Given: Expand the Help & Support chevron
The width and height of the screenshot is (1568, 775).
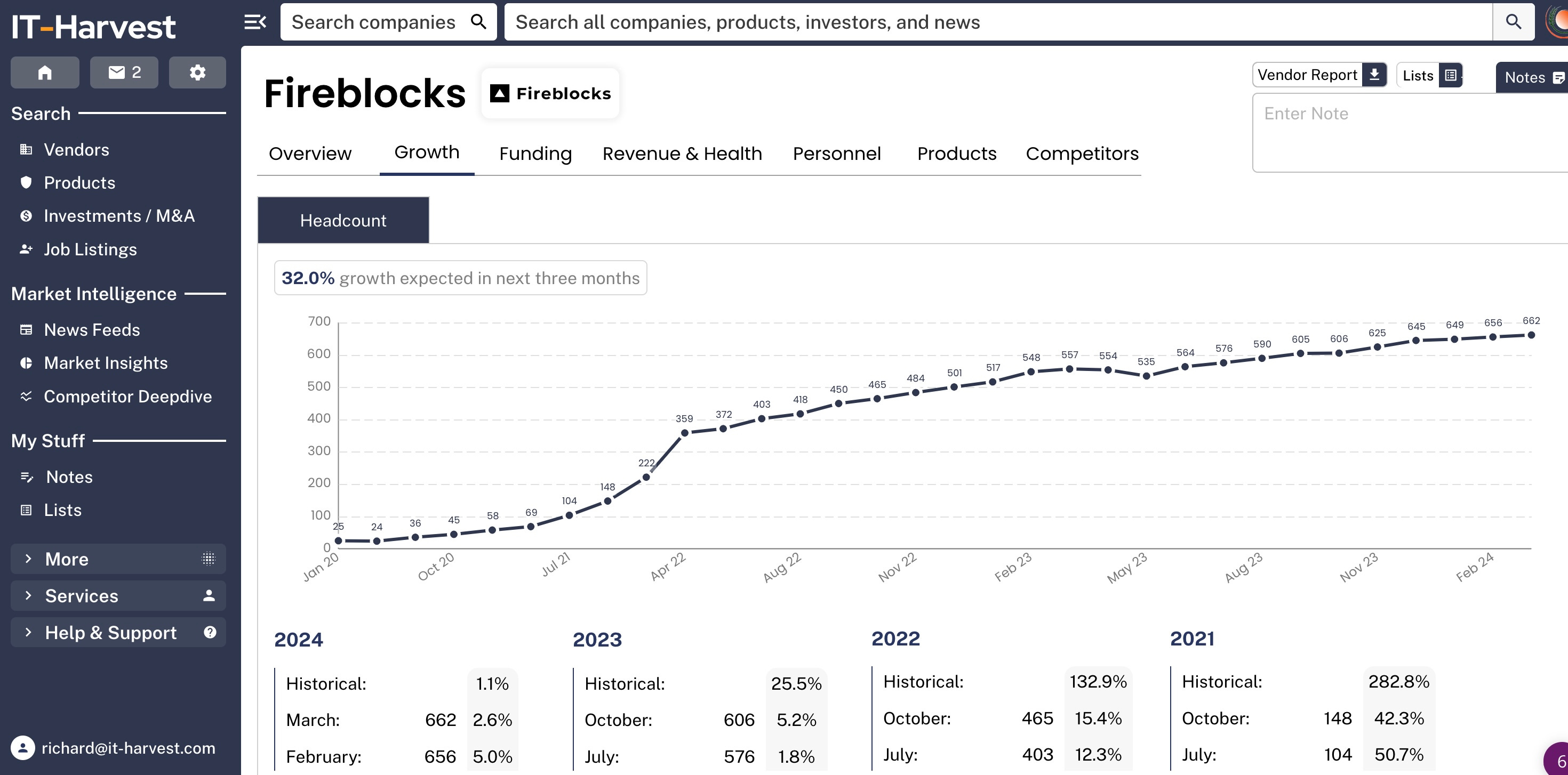Looking at the screenshot, I should point(28,632).
